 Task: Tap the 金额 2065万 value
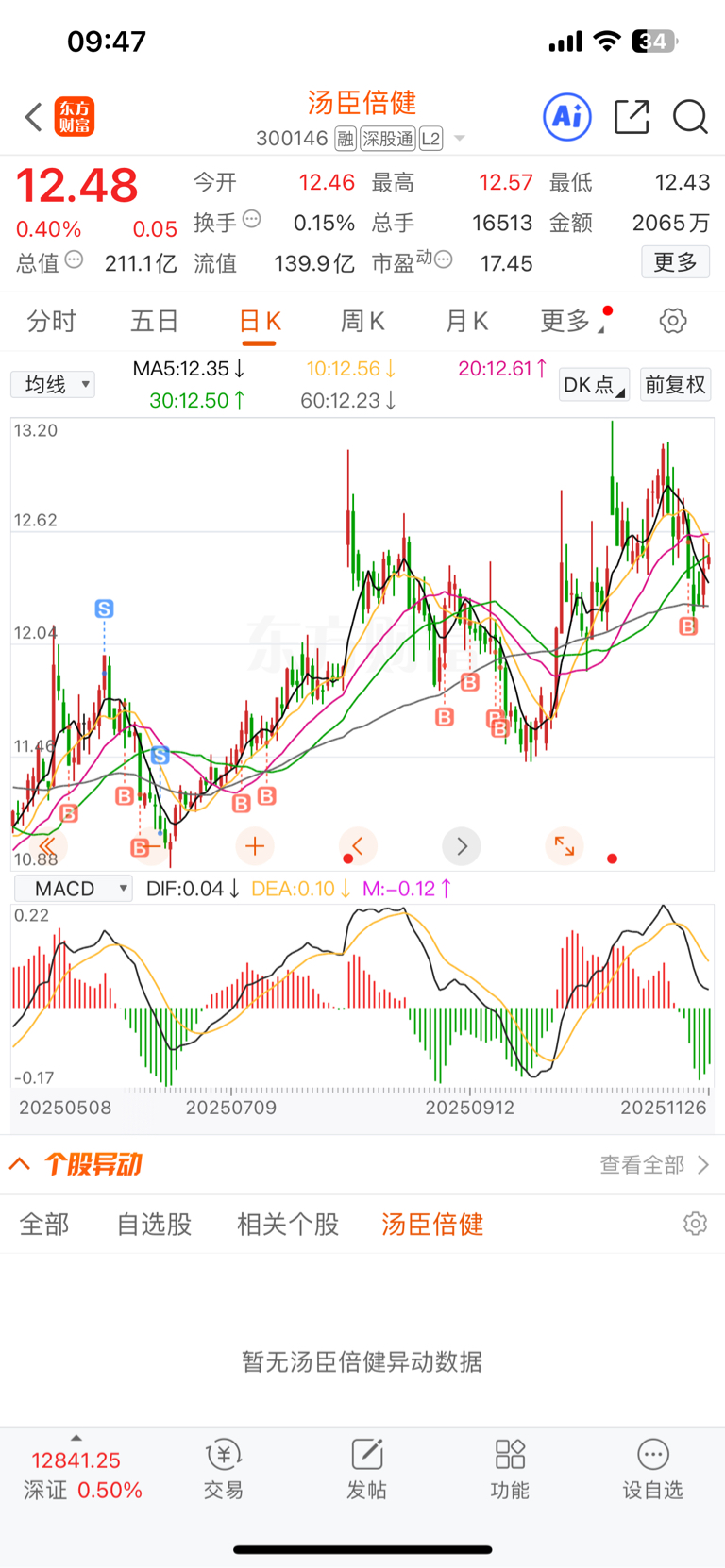670,223
